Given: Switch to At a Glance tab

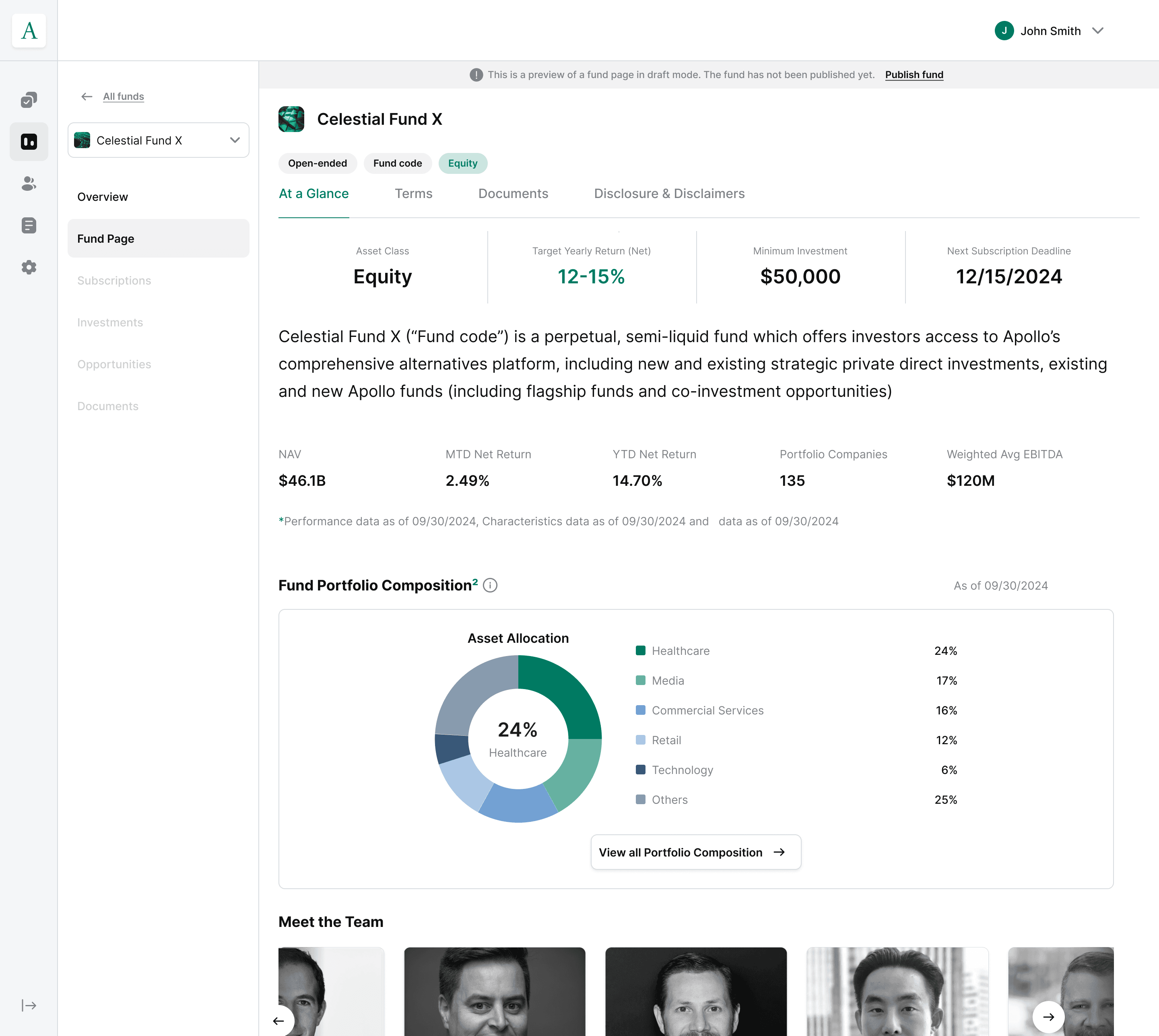Looking at the screenshot, I should coord(313,194).
